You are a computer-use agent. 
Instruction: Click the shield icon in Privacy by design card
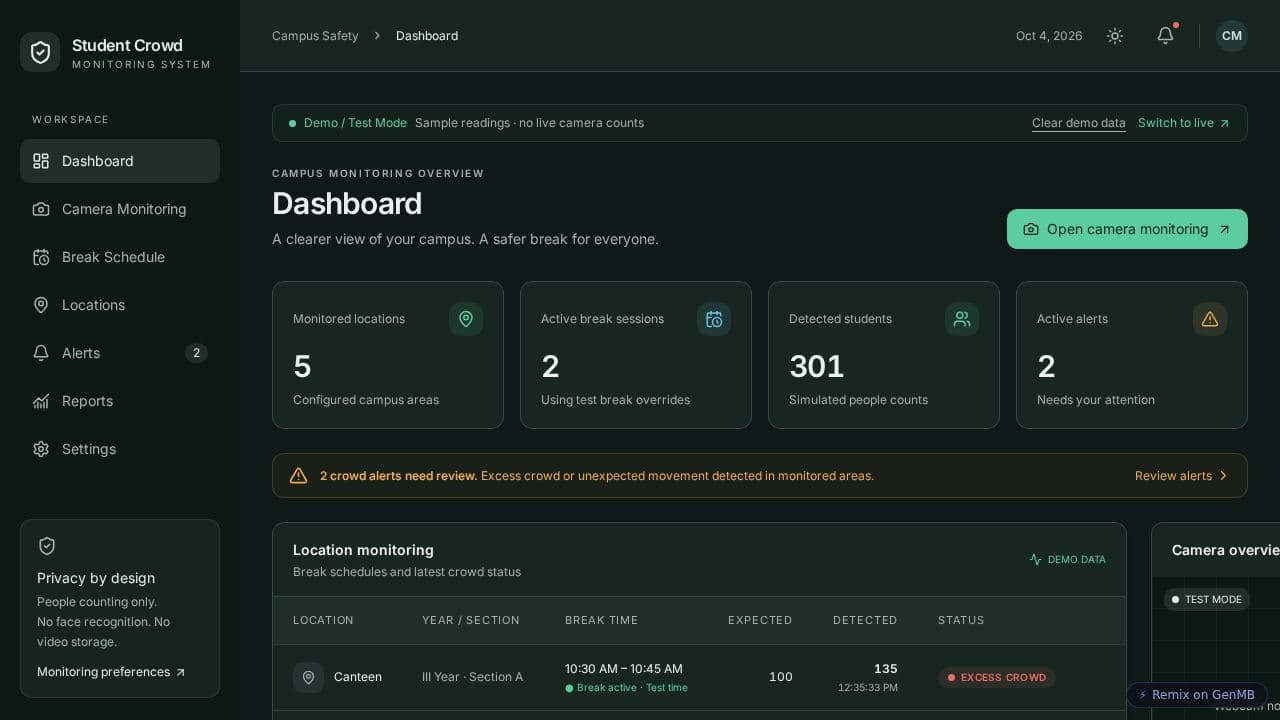point(47,546)
